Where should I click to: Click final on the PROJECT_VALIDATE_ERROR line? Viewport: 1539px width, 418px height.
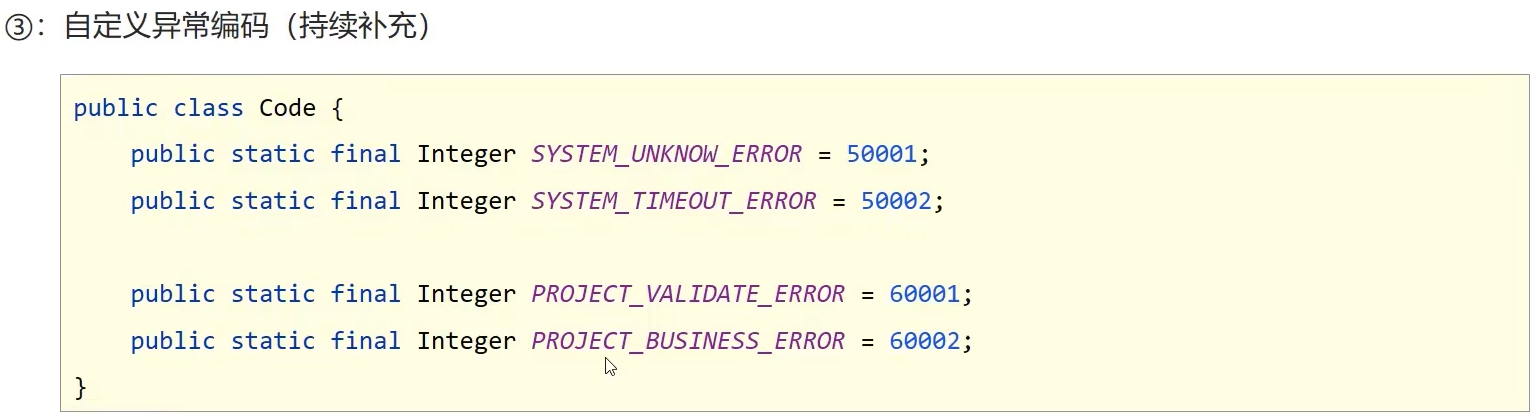[366, 294]
